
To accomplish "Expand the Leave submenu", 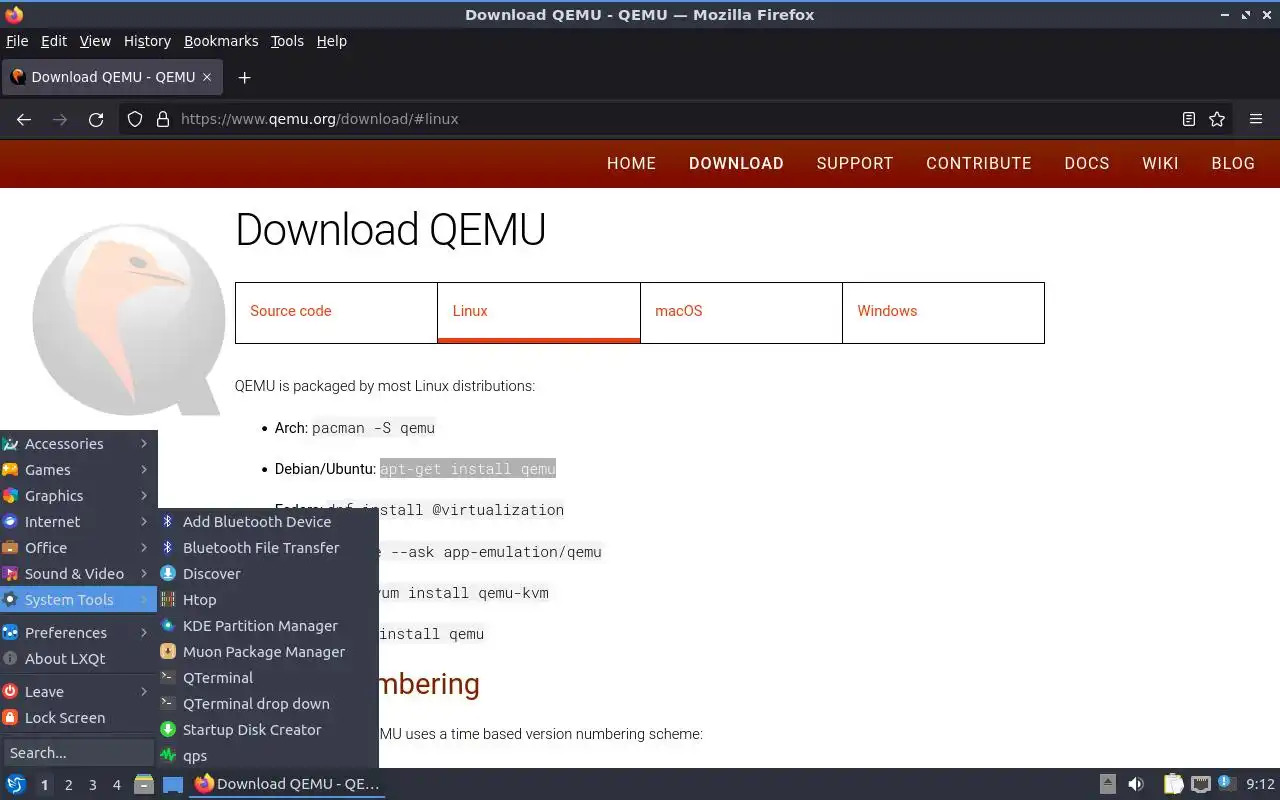I will click(x=78, y=692).
